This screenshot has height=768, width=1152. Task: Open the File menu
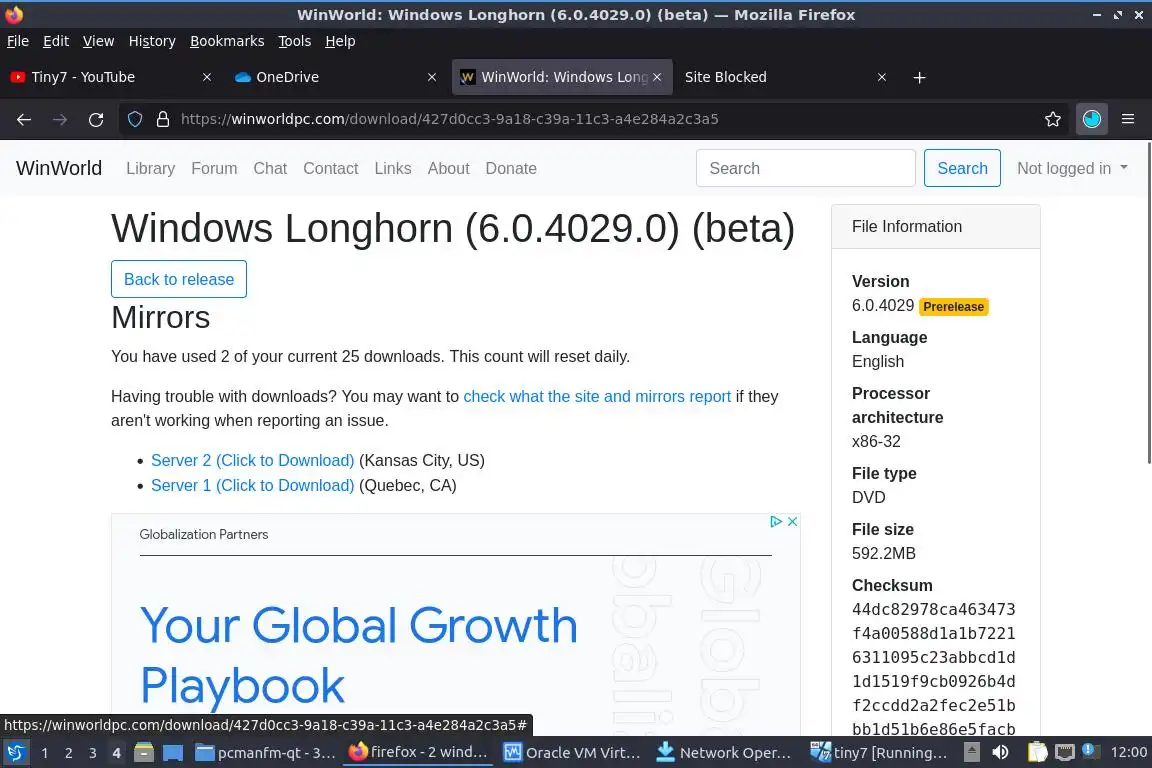[x=18, y=41]
